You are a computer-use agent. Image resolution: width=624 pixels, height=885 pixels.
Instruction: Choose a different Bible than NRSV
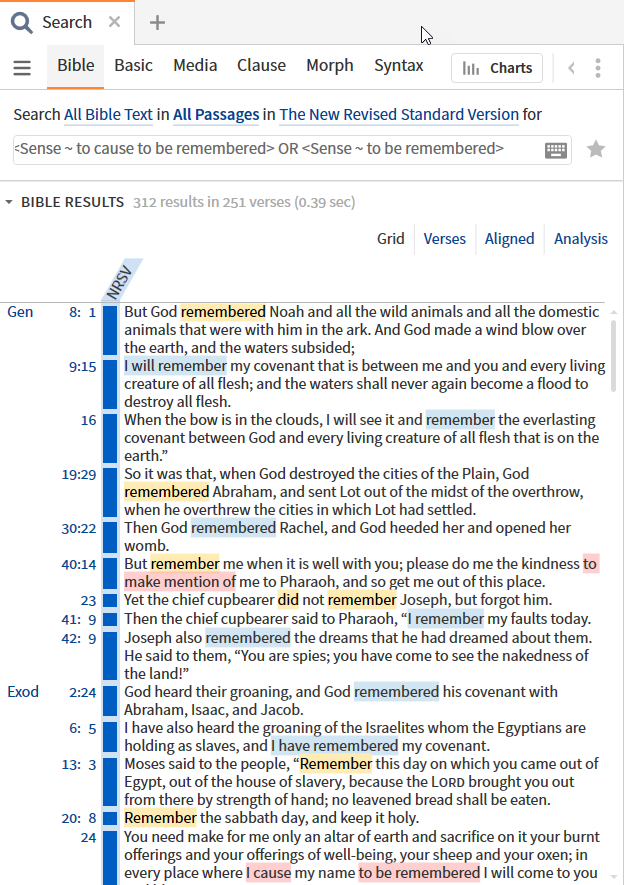(399, 115)
